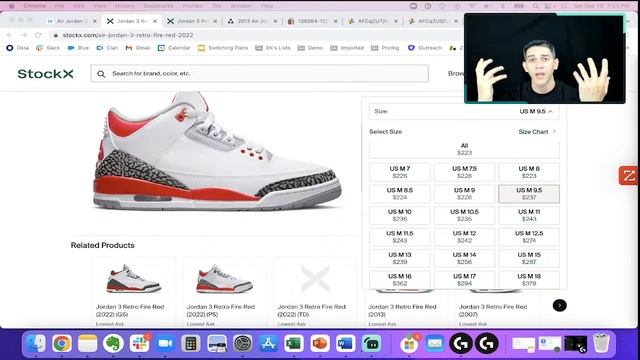Select size US M 11
640x360 pixels.
529,216
